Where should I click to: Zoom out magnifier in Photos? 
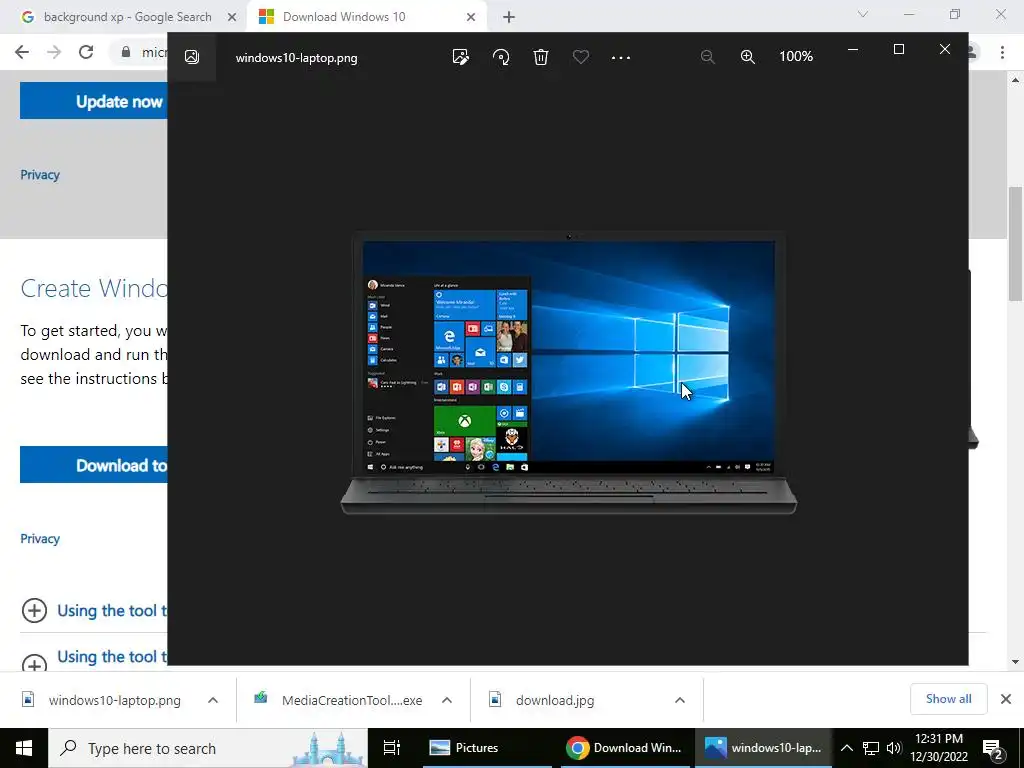coord(707,57)
